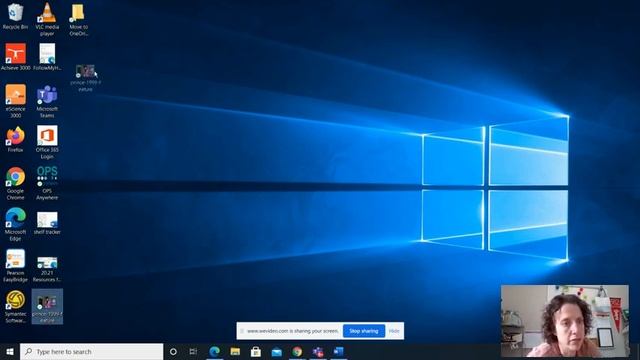Select the Achieve 3000 desktop shortcut
640x360 pixels.
tap(16, 57)
